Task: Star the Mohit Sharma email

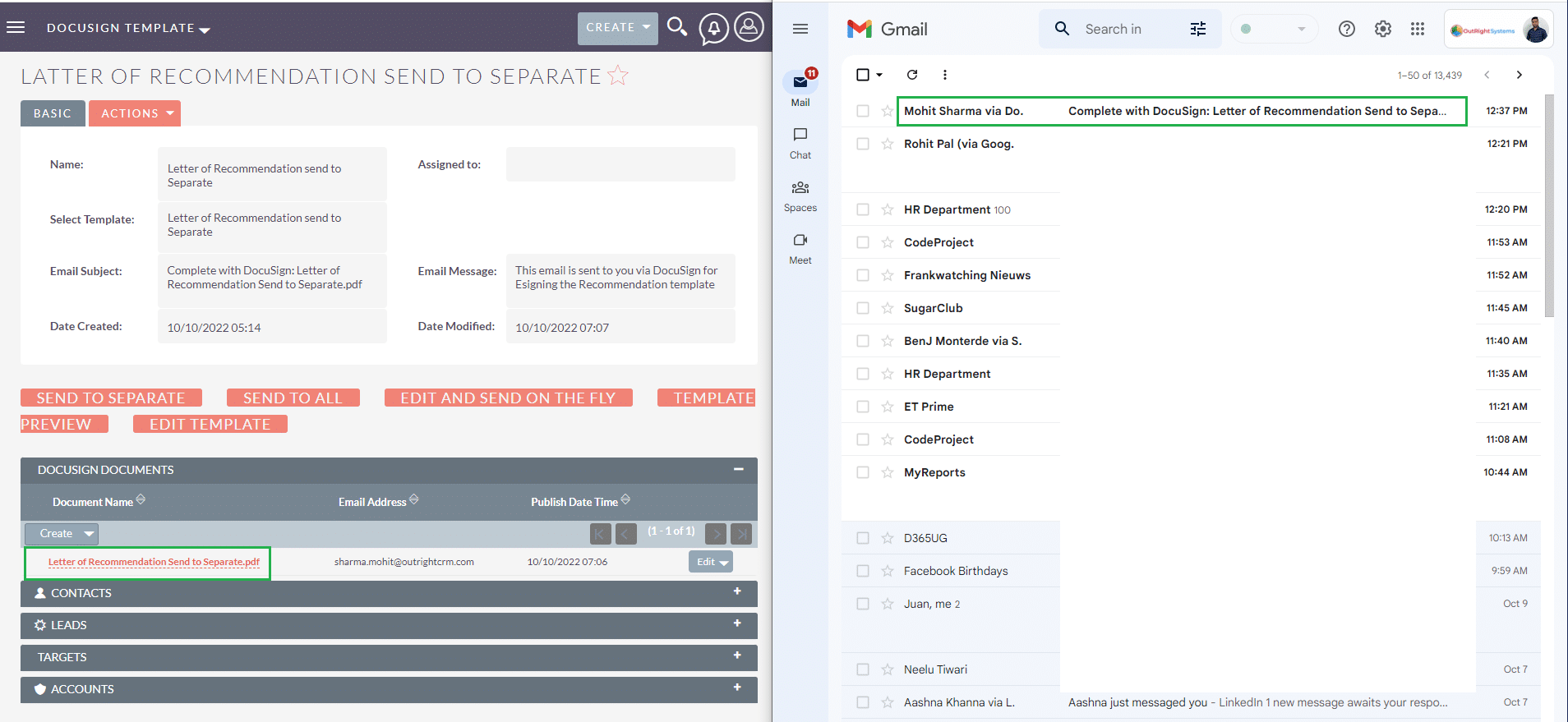Action: point(888,111)
